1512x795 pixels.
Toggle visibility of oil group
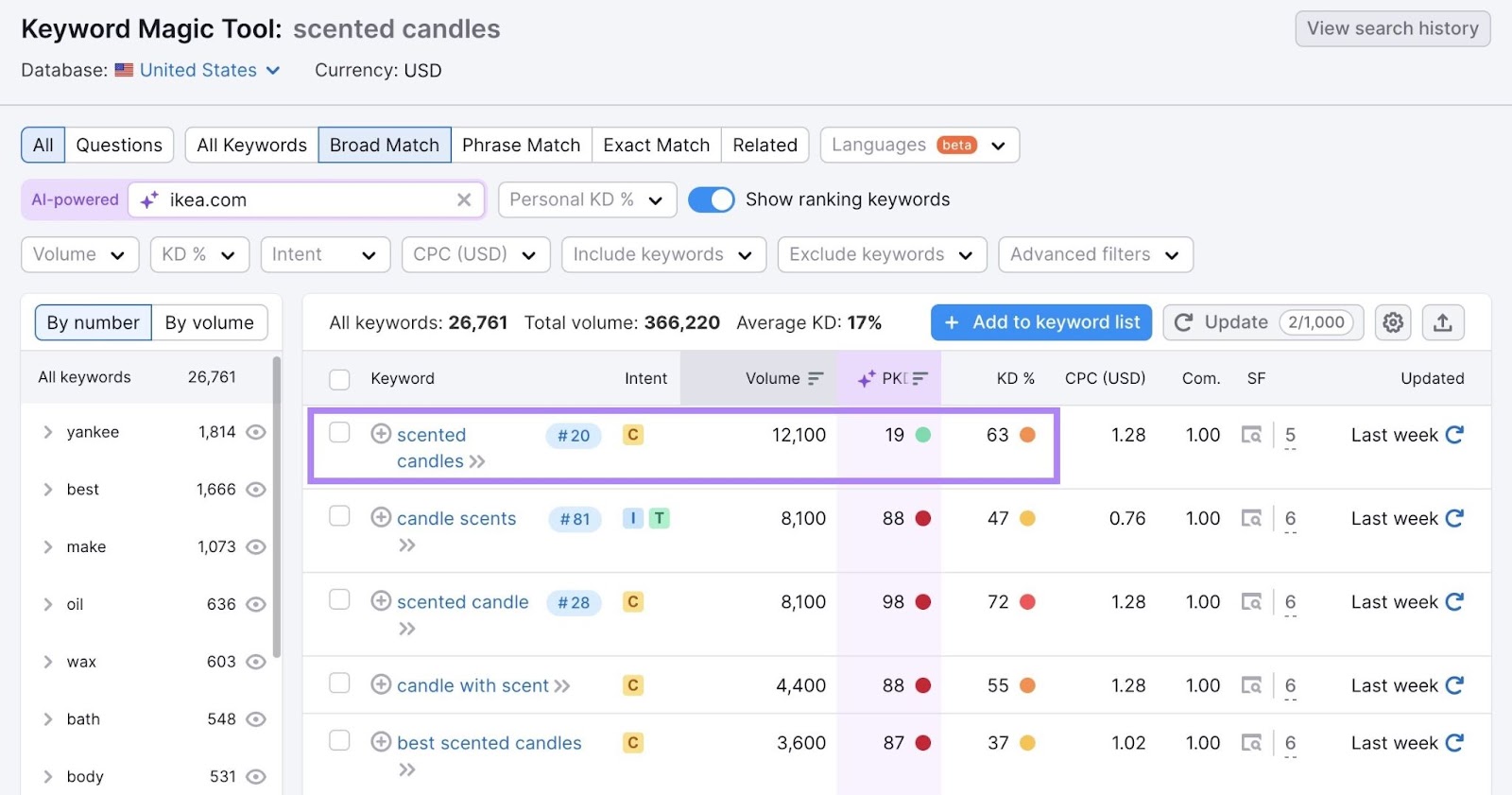[256, 604]
